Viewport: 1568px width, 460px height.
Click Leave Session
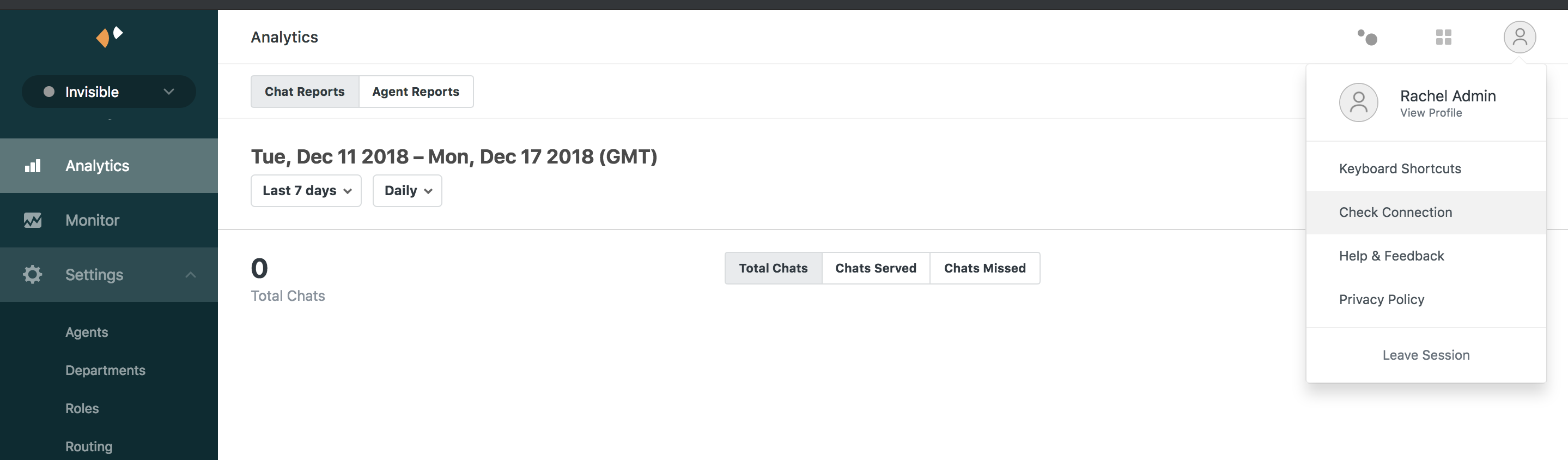[1426, 355]
